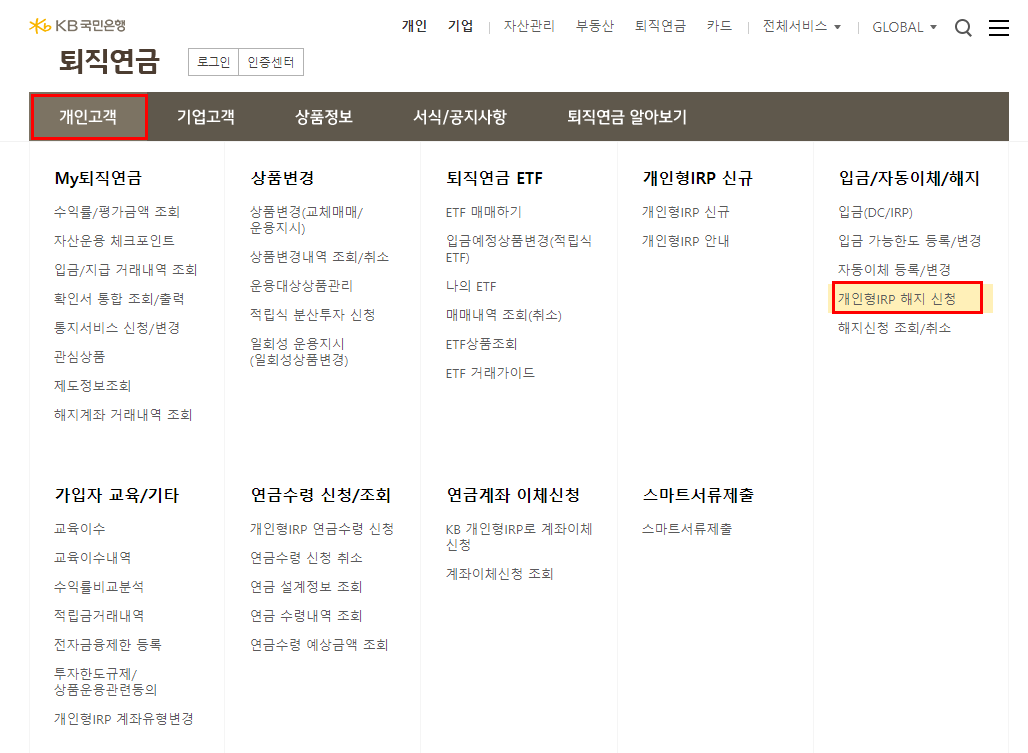
Task: Open 스마트서류제출 link below the heading
Action: pyautogui.click(x=687, y=528)
